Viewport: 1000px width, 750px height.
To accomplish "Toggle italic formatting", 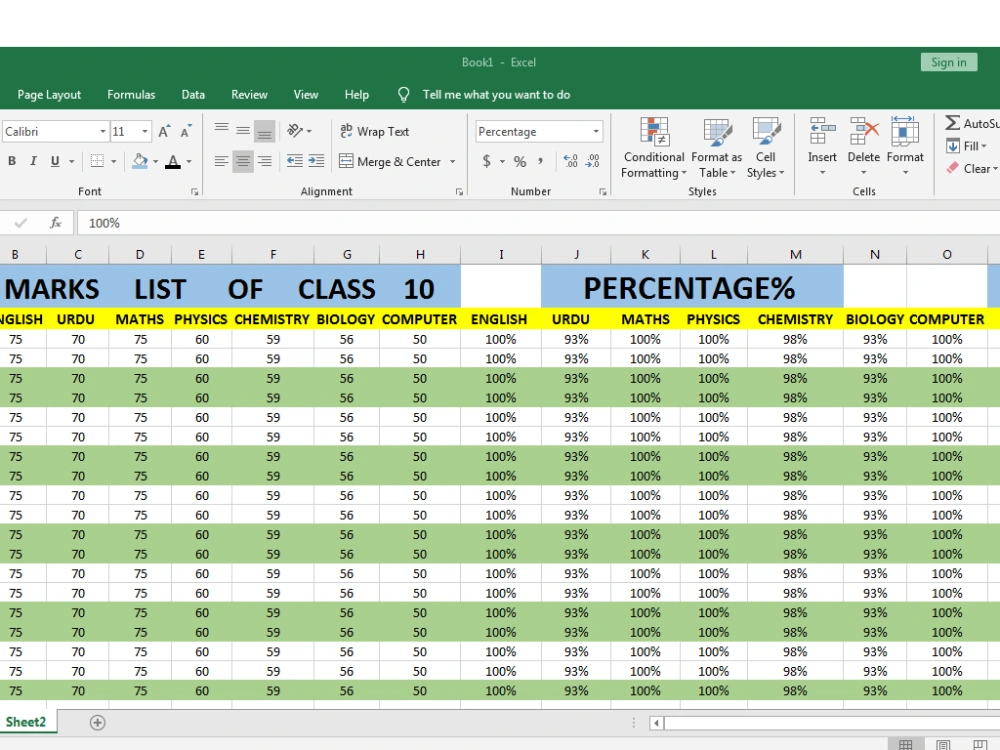I will [33, 161].
